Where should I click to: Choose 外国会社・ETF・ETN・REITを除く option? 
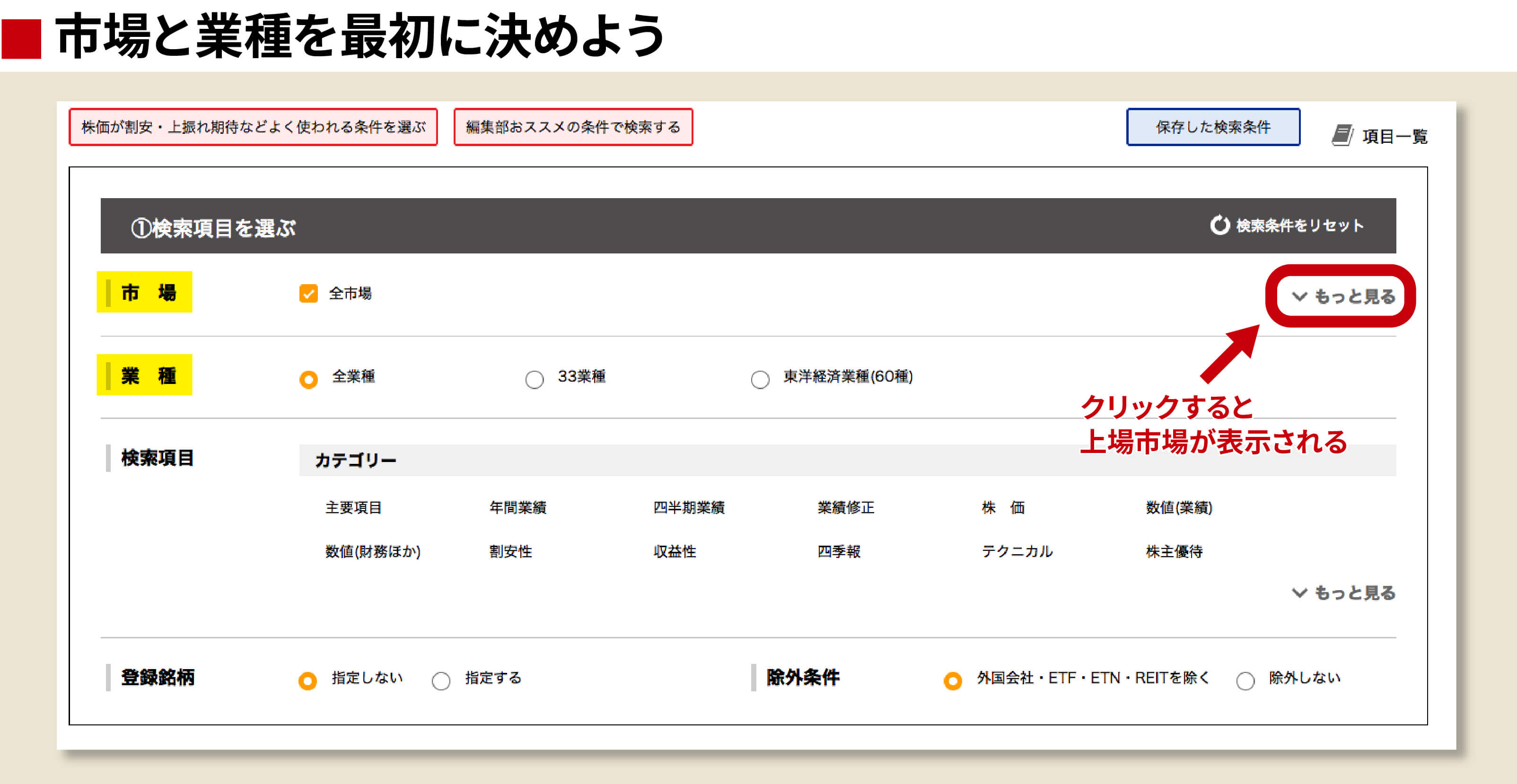pyautogui.click(x=952, y=680)
